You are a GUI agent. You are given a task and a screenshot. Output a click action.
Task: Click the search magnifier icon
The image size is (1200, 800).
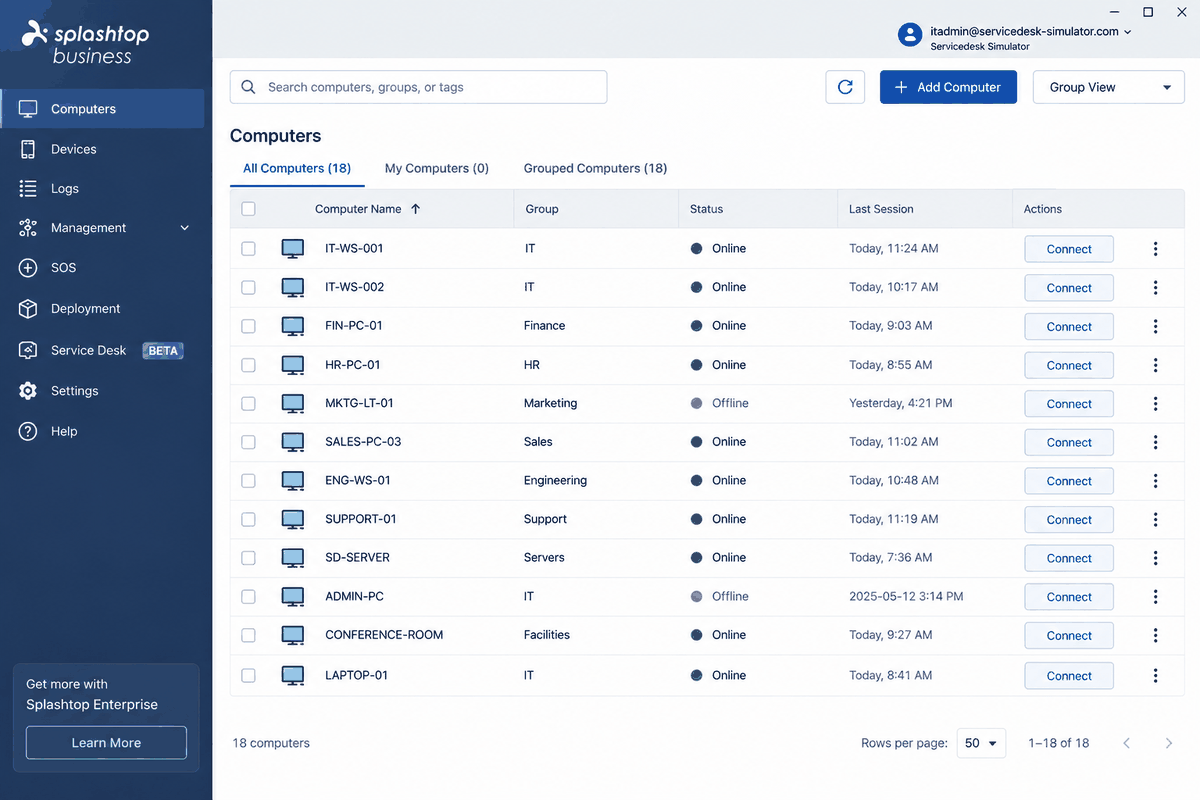pos(247,87)
